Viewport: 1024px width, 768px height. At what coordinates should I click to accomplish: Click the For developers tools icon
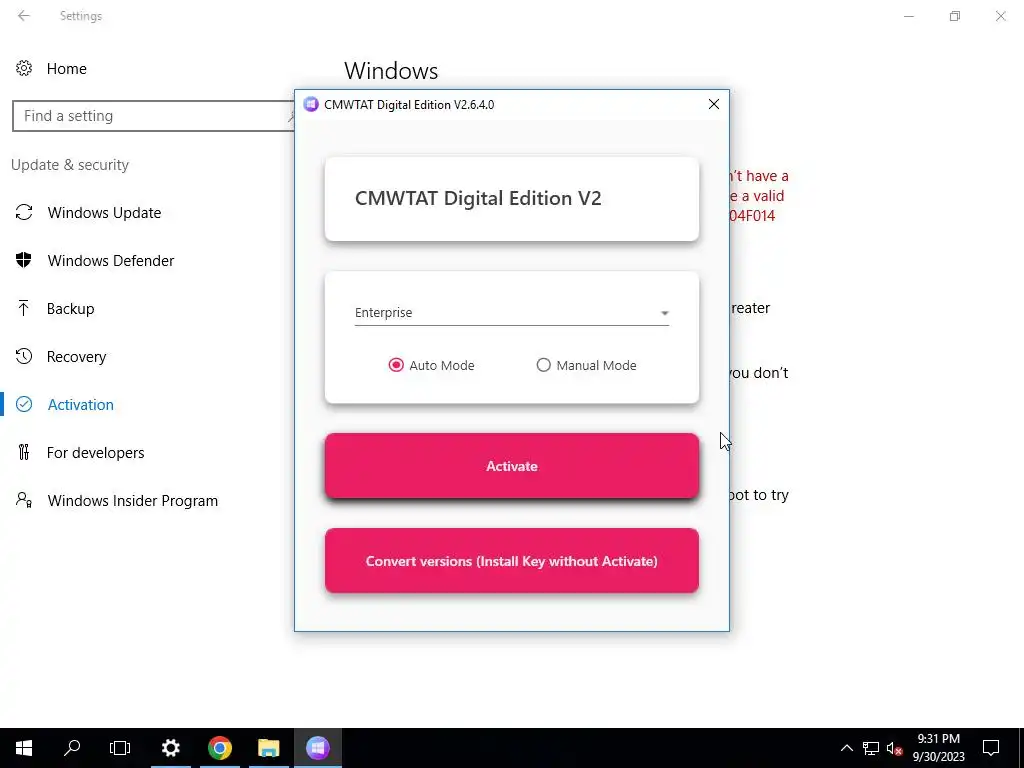click(24, 452)
